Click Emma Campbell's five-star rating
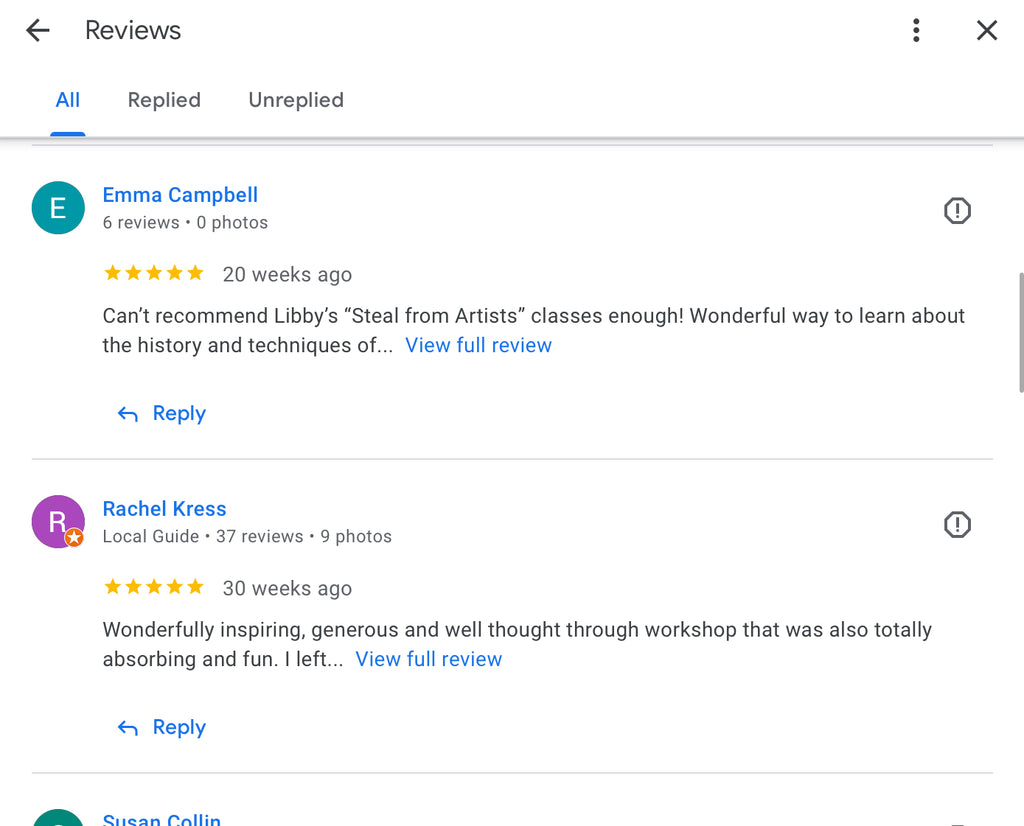The image size is (1024, 826). coord(153,273)
